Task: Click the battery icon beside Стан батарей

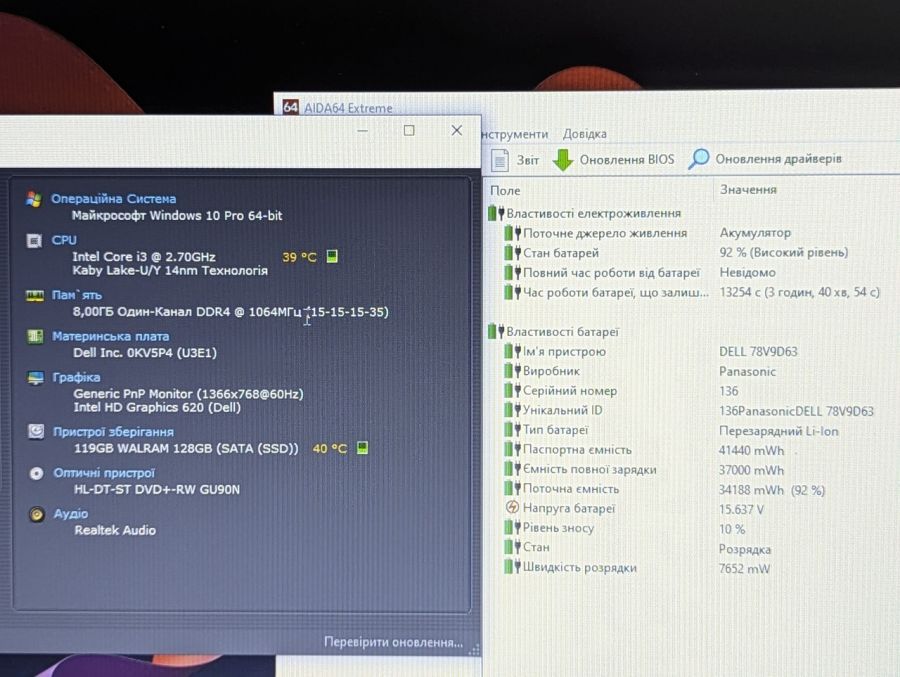Action: coord(513,253)
